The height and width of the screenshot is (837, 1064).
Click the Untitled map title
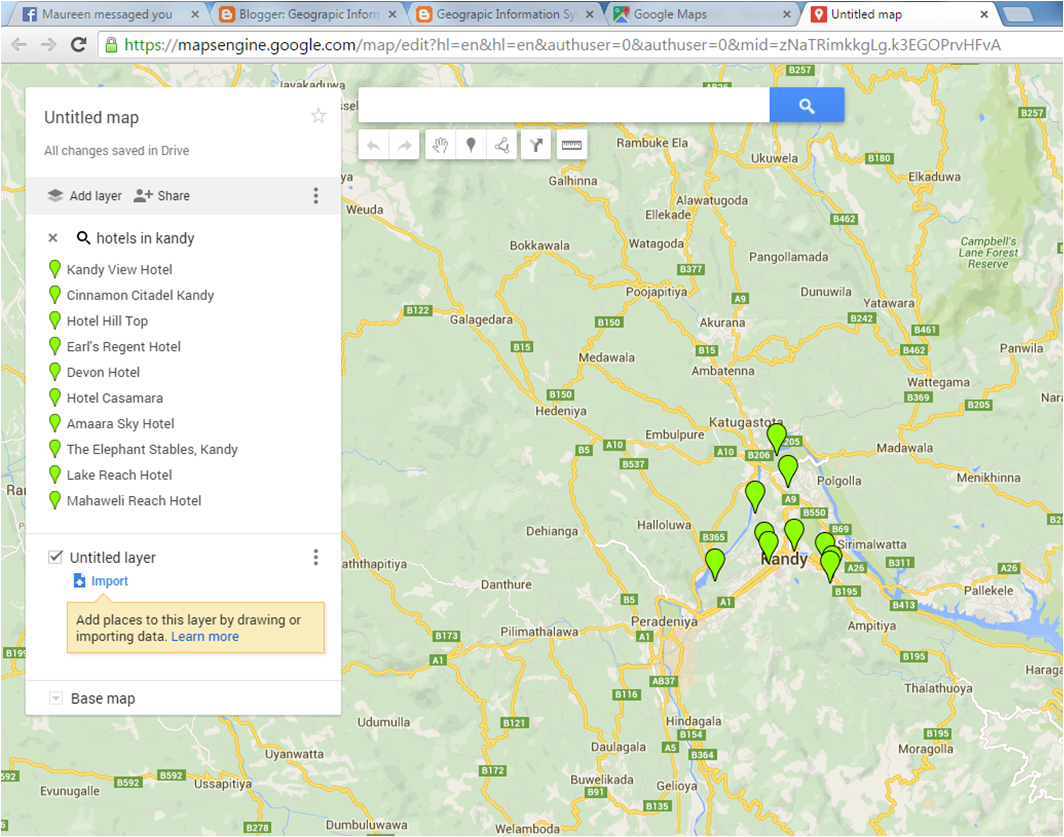pos(92,117)
